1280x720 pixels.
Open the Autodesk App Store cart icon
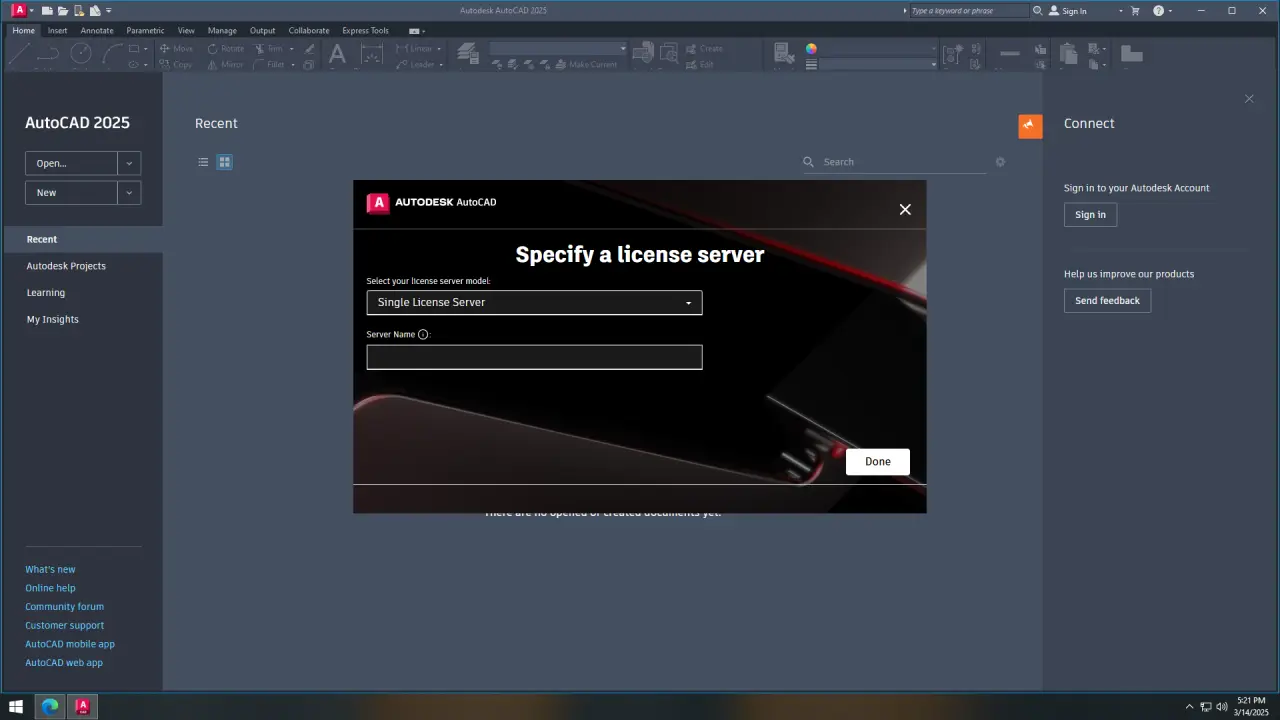1135,11
